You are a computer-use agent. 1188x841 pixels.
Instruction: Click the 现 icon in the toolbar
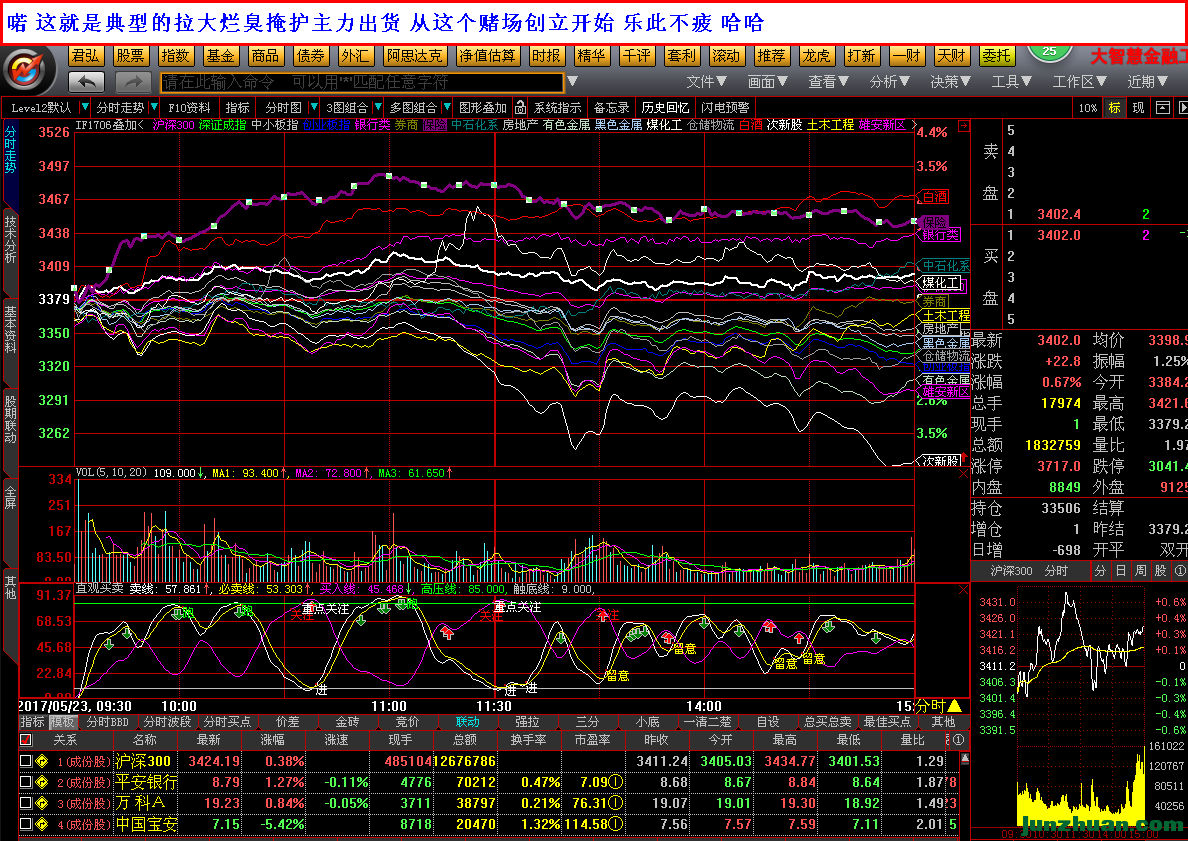[1138, 108]
